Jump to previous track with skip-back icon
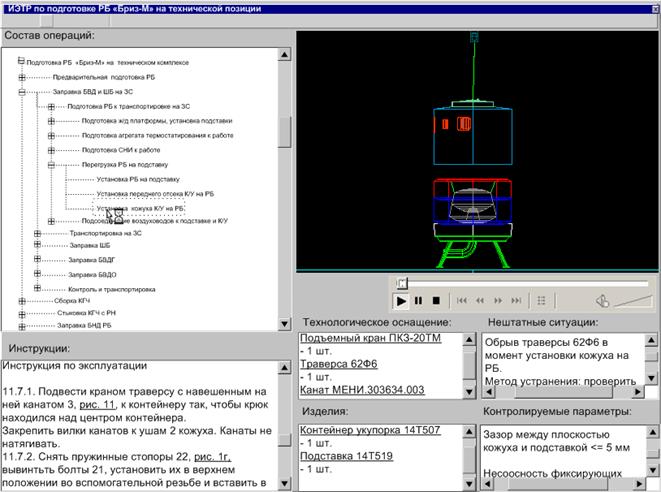 (461, 300)
